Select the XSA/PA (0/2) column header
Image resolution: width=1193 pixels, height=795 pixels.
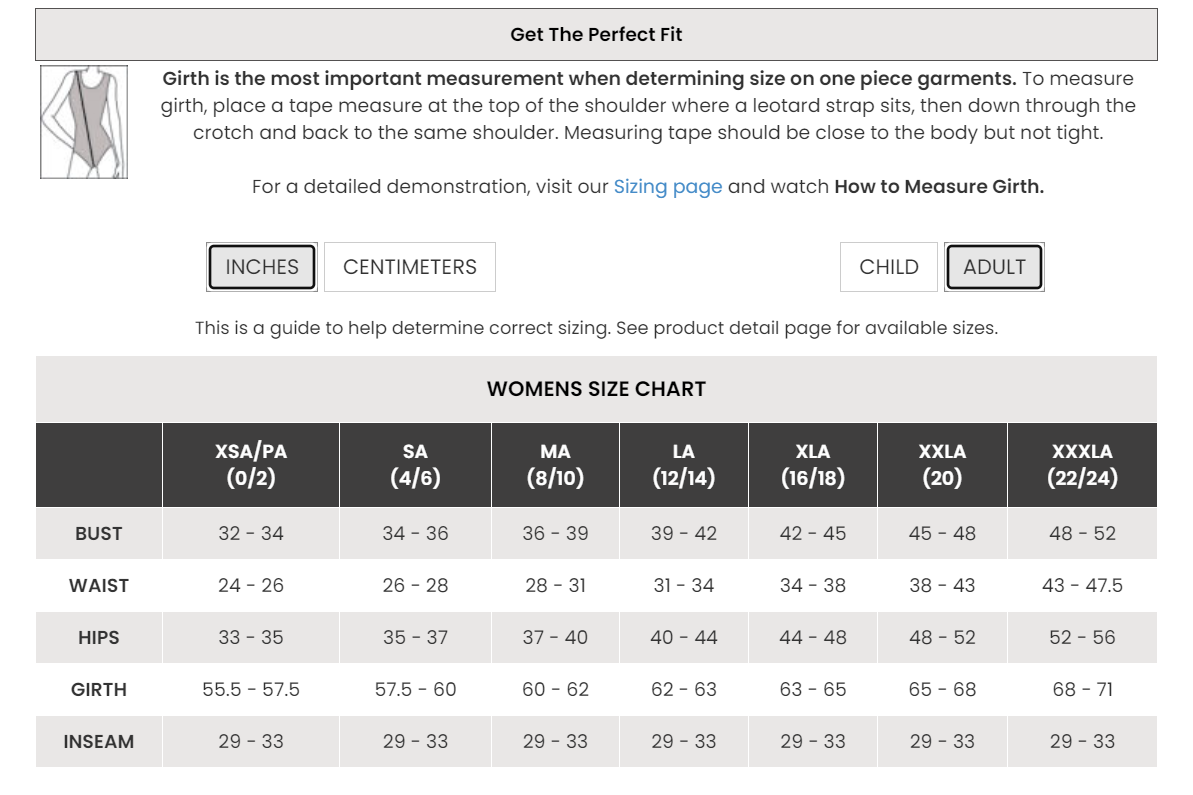click(251, 465)
